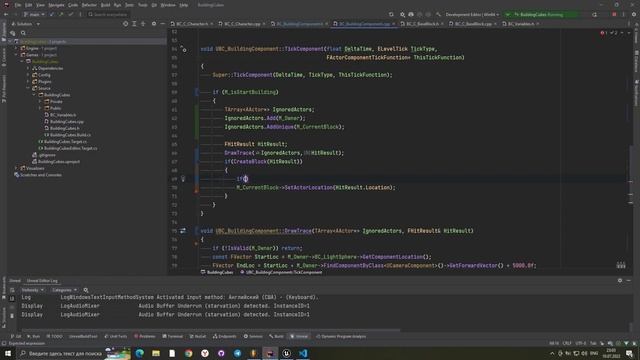Viewport: 640px width, 360px height.
Task: Click the Search everywhere field
Action: coord(108,14)
